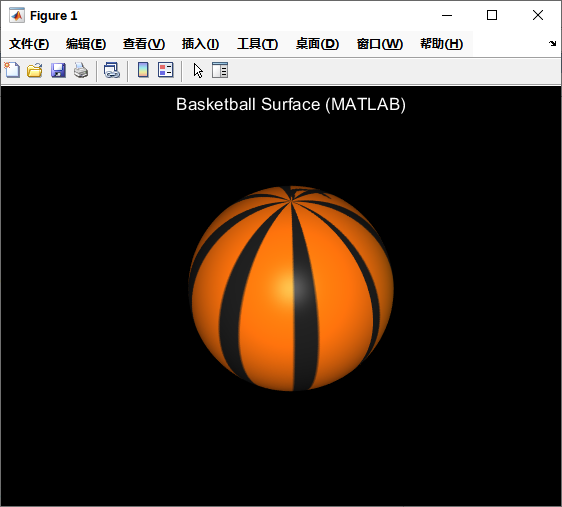The image size is (562, 507).
Task: Open the Property Inspector icon
Action: coord(220,70)
